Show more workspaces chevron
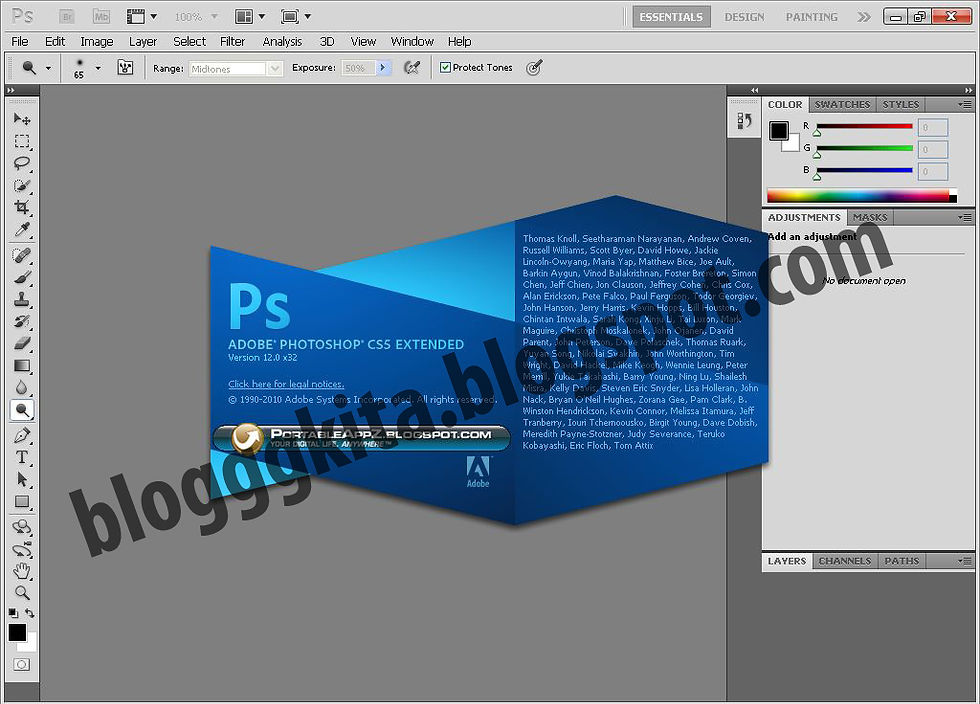This screenshot has height=704, width=980. (x=864, y=17)
